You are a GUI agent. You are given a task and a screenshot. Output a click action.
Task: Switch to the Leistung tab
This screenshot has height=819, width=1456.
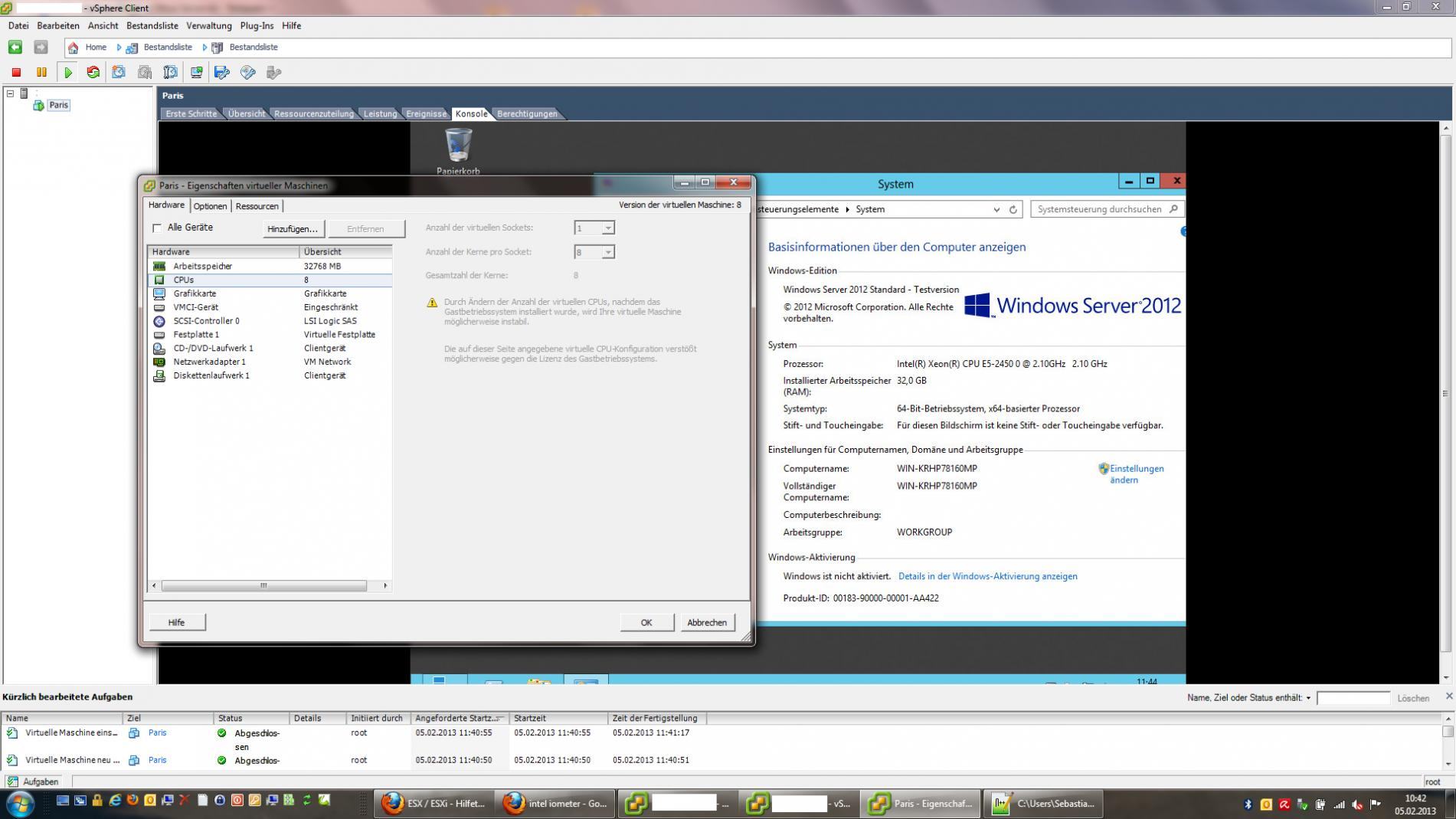click(380, 113)
